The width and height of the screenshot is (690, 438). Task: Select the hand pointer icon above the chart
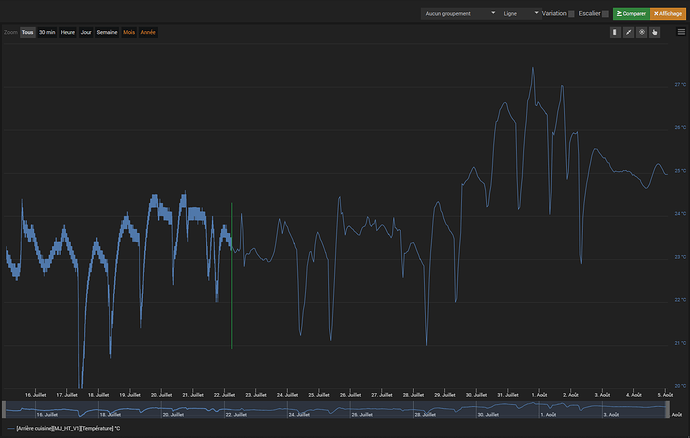click(x=654, y=32)
